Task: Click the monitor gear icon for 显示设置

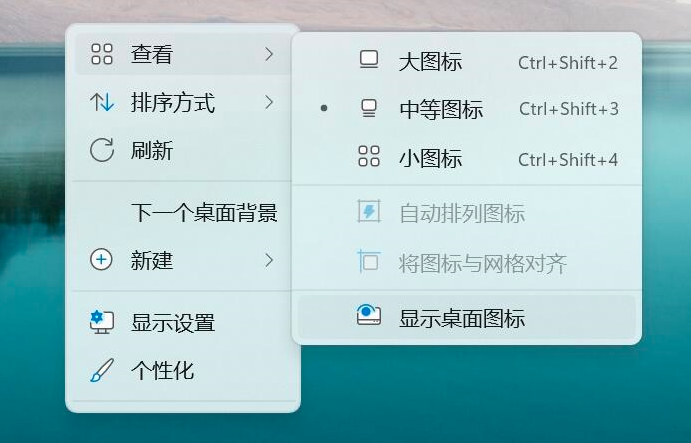Action: point(102,322)
